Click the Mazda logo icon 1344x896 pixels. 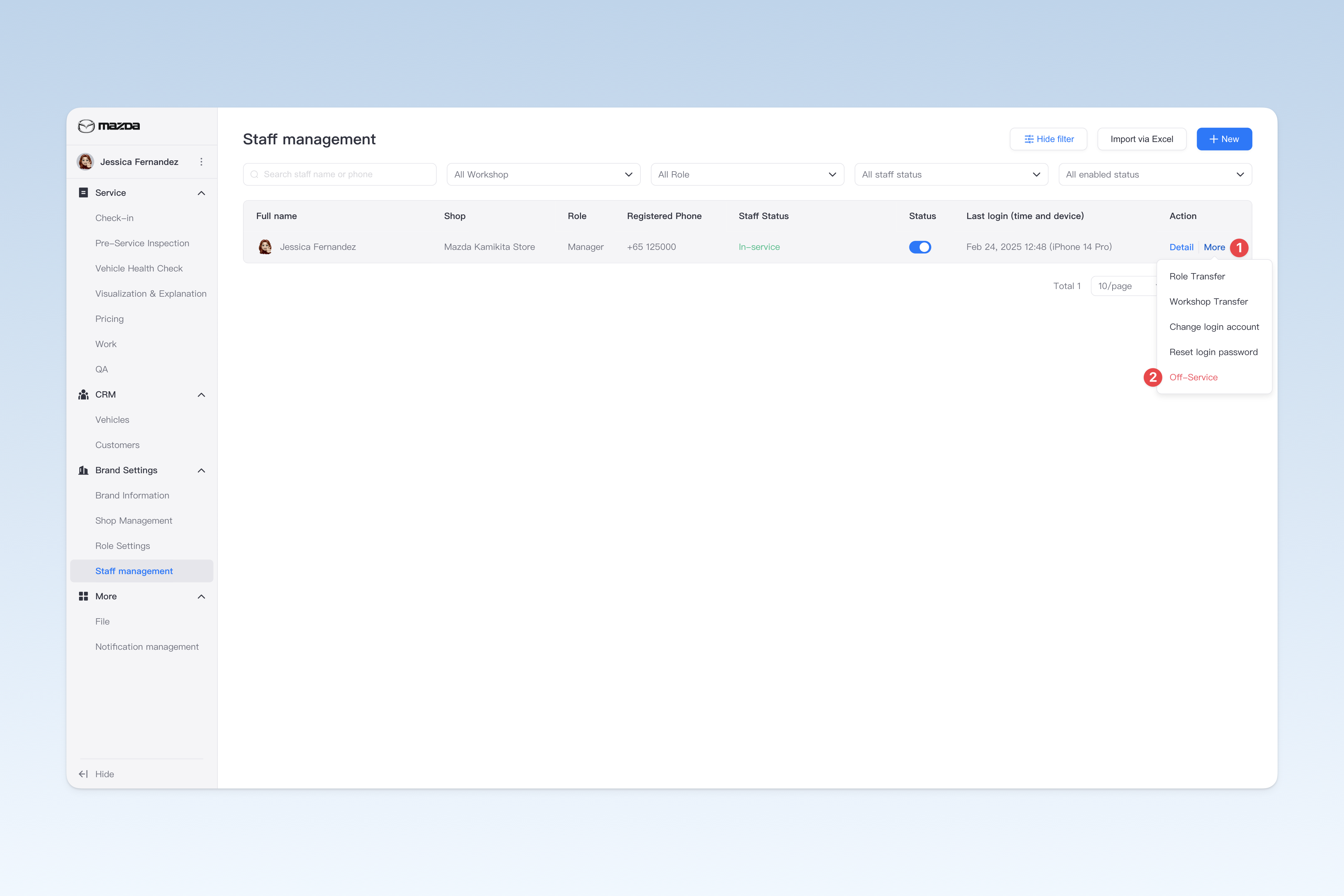86,126
